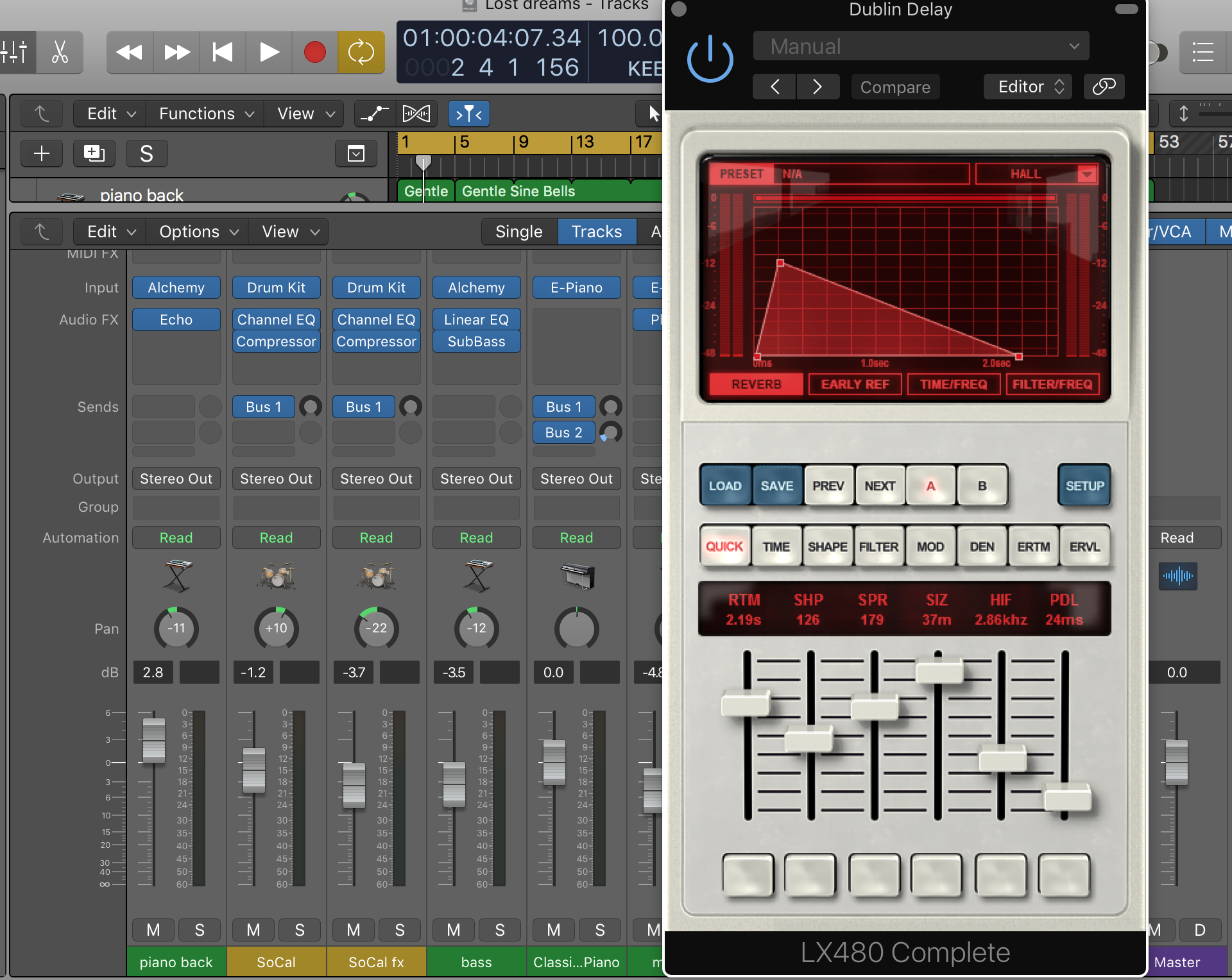Click the drum kit icon on SoCal

(276, 575)
